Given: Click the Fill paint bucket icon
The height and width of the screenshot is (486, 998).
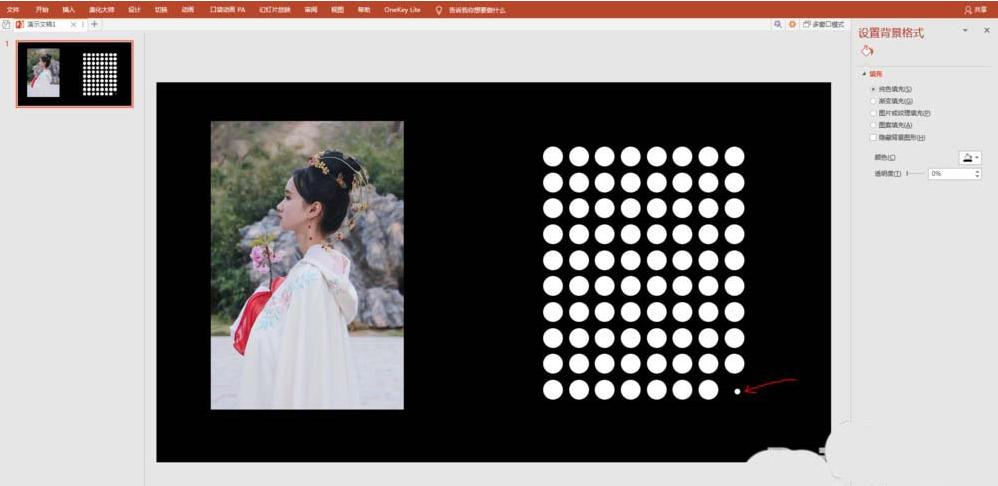Looking at the screenshot, I should point(867,51).
